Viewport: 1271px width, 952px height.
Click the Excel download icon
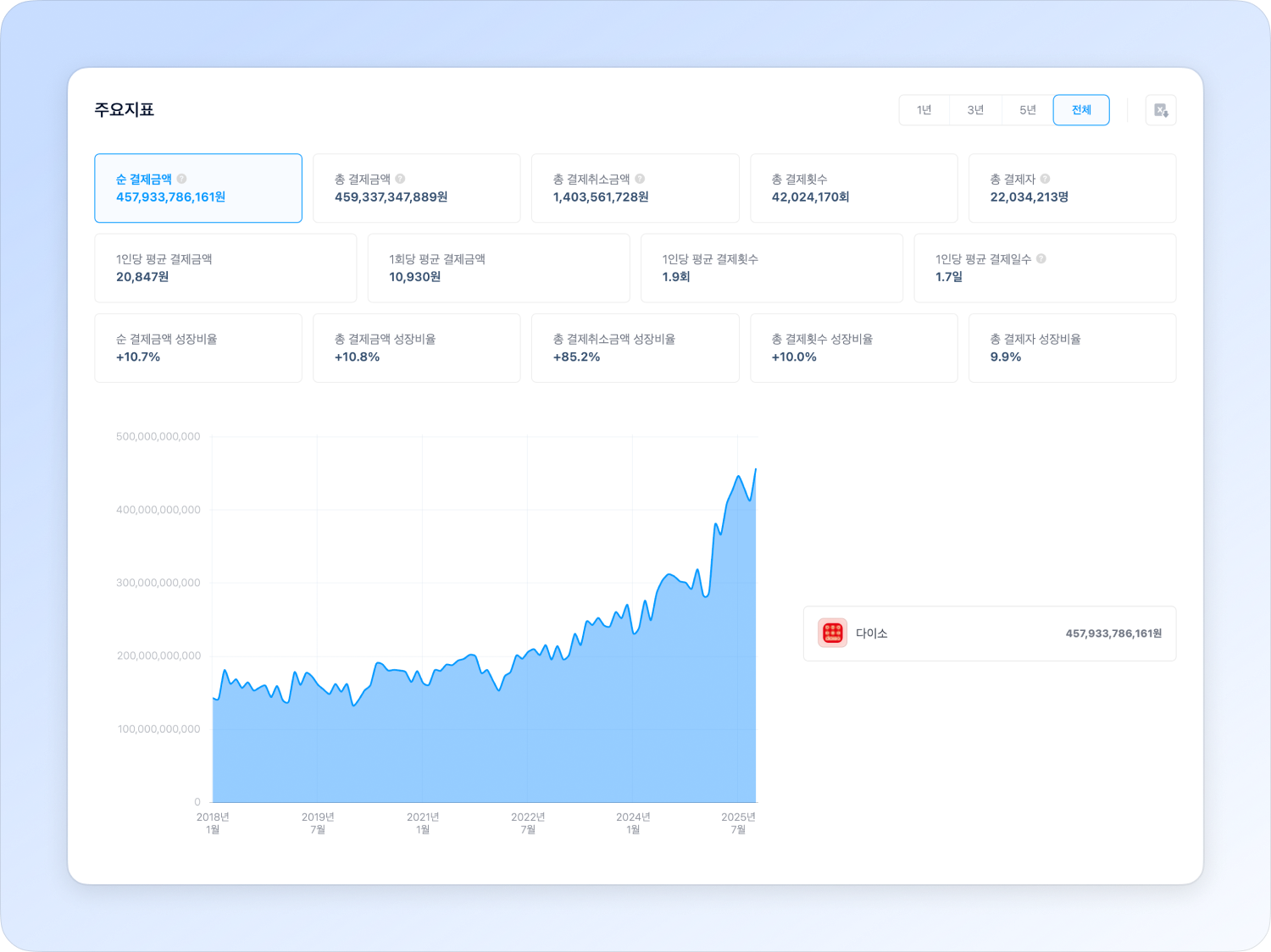(1160, 110)
